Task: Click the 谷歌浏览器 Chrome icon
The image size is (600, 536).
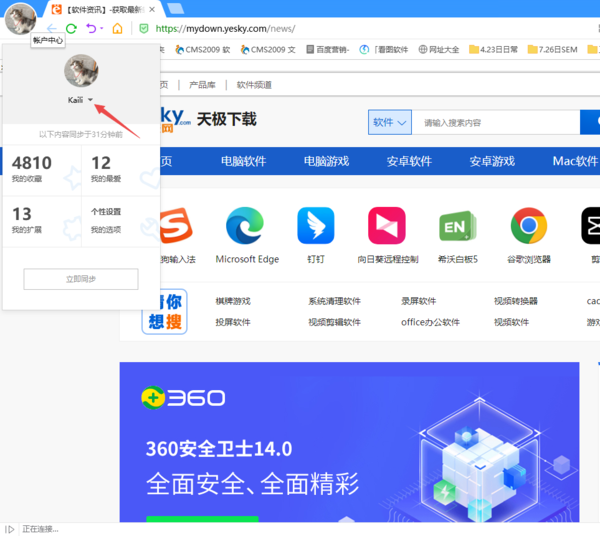Action: click(529, 225)
